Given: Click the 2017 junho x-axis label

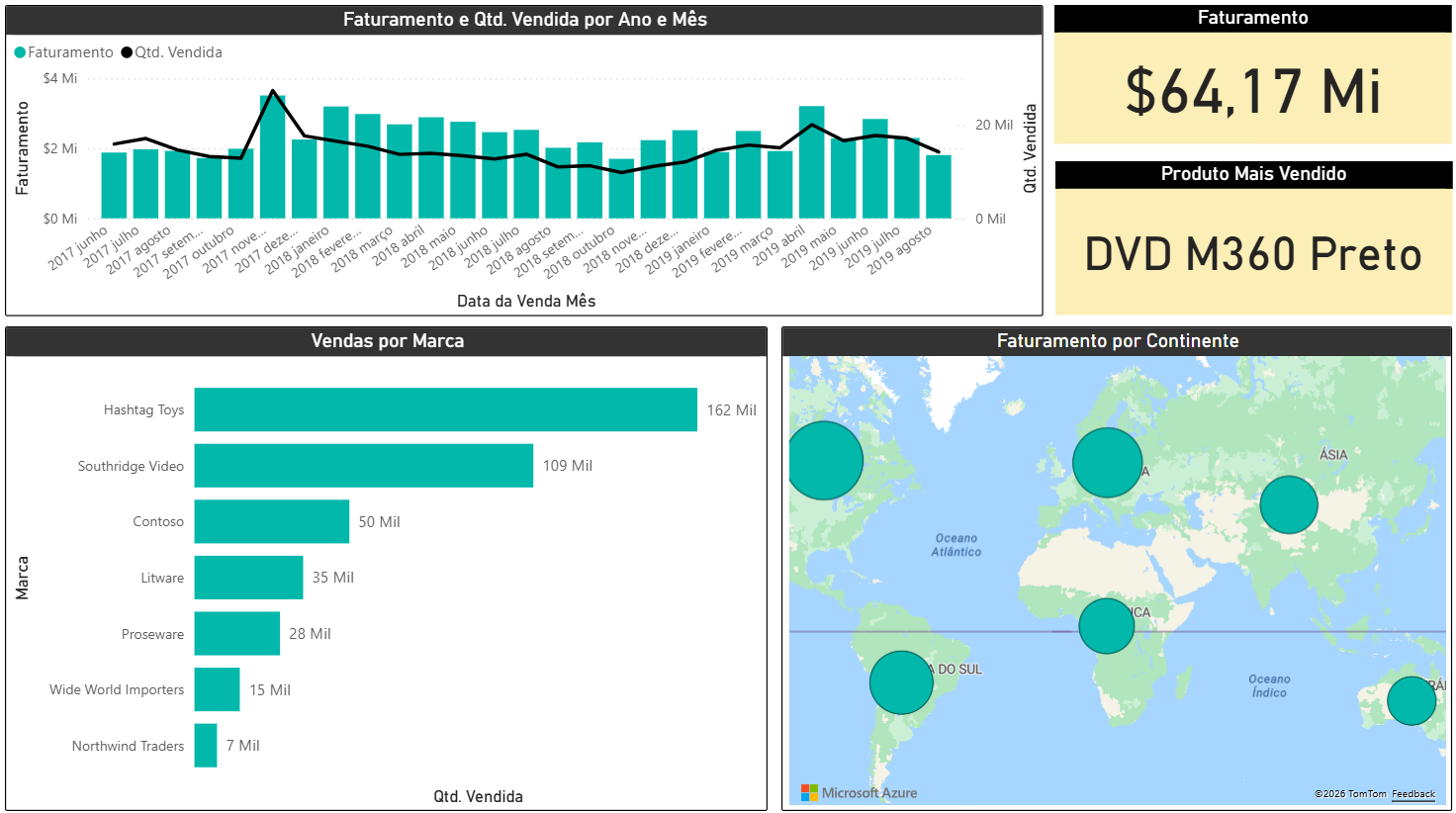Looking at the screenshot, I should pos(79,248).
